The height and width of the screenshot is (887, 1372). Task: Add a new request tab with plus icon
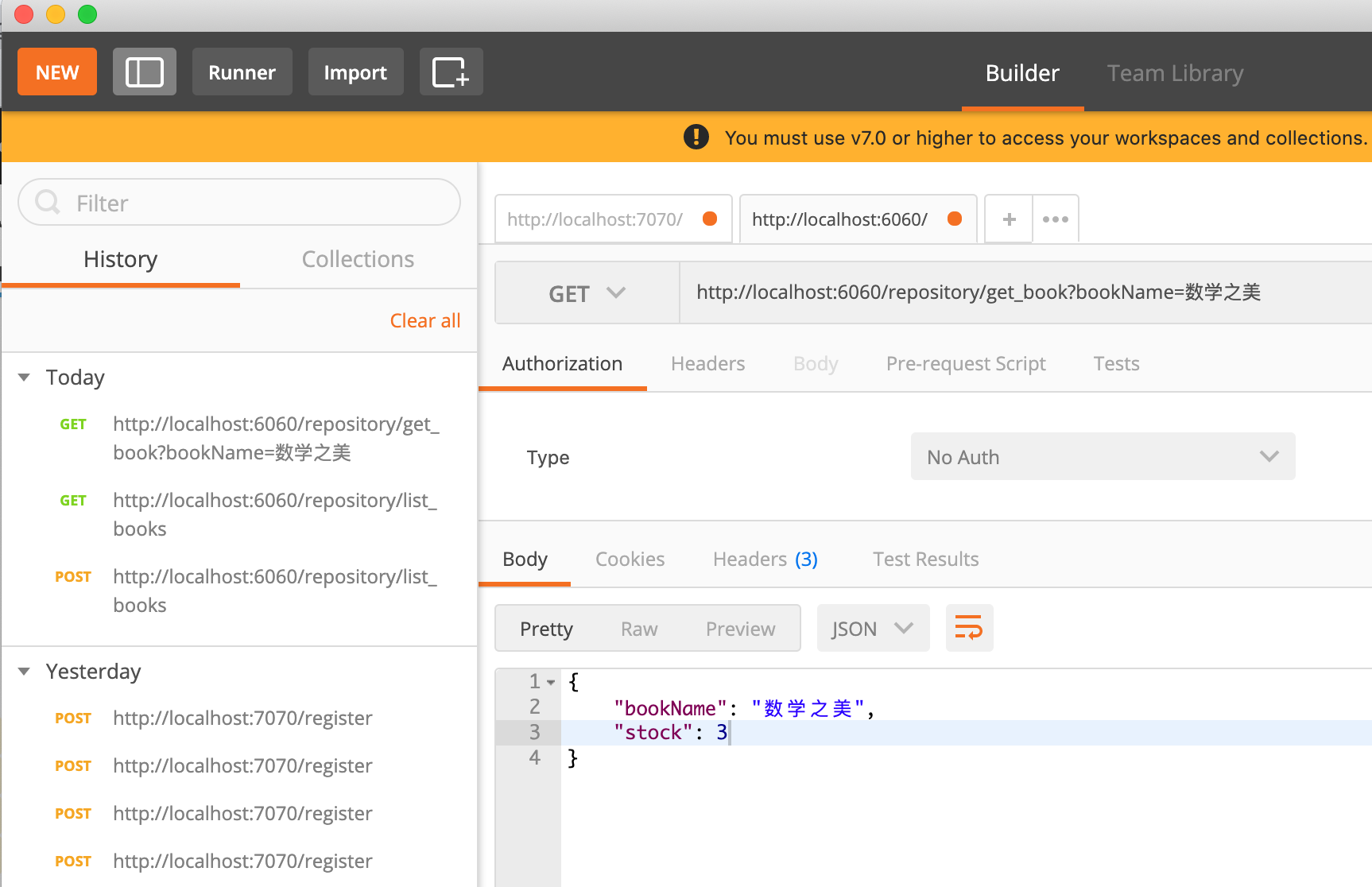coord(1009,219)
